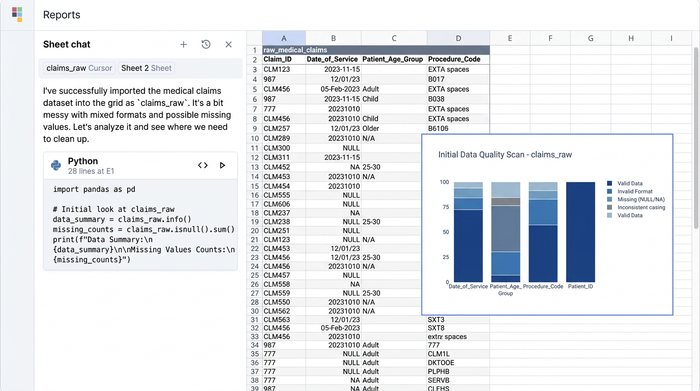Screen dimensions: 700x391
Task: Select cell SXT3 in row 31
Action: tap(458, 320)
